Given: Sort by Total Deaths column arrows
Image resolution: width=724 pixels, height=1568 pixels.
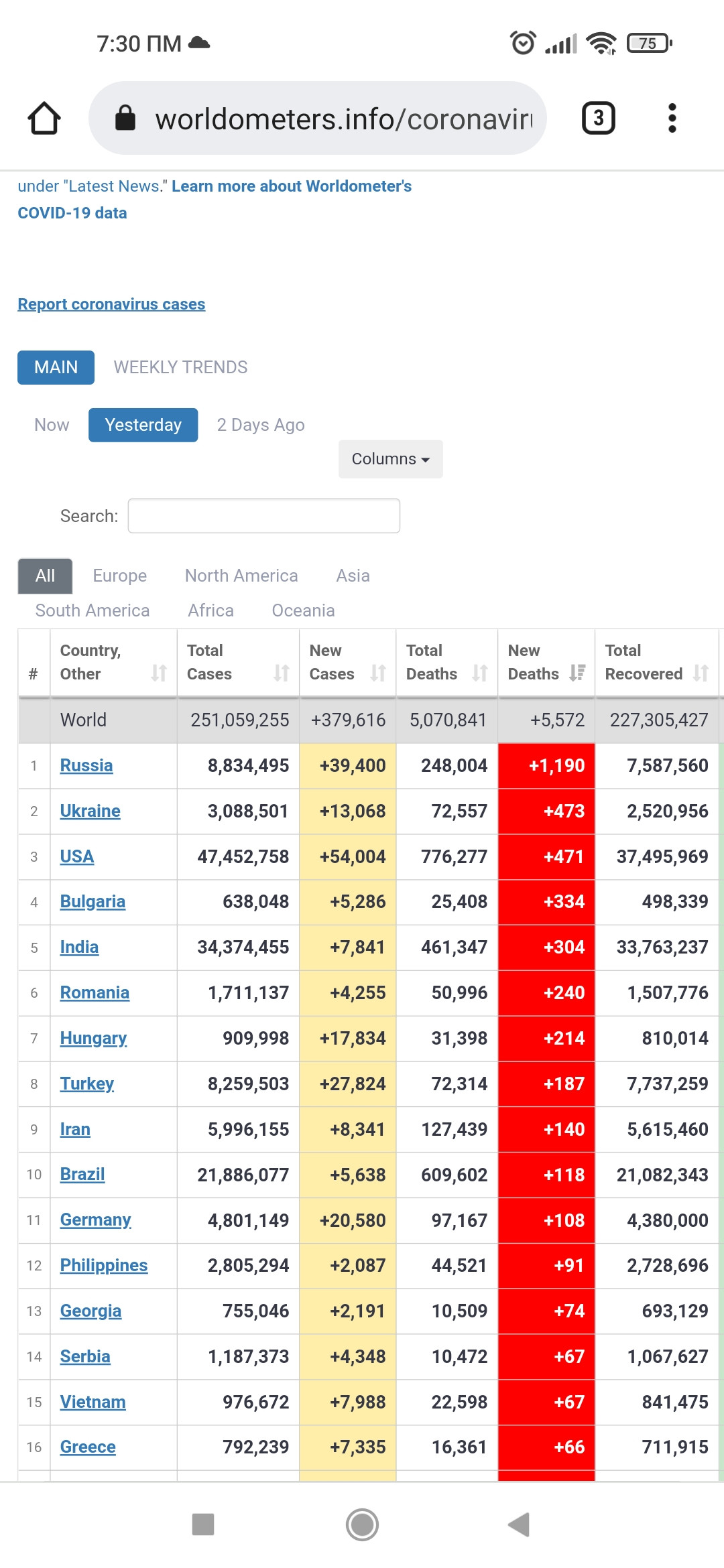Looking at the screenshot, I should (480, 673).
